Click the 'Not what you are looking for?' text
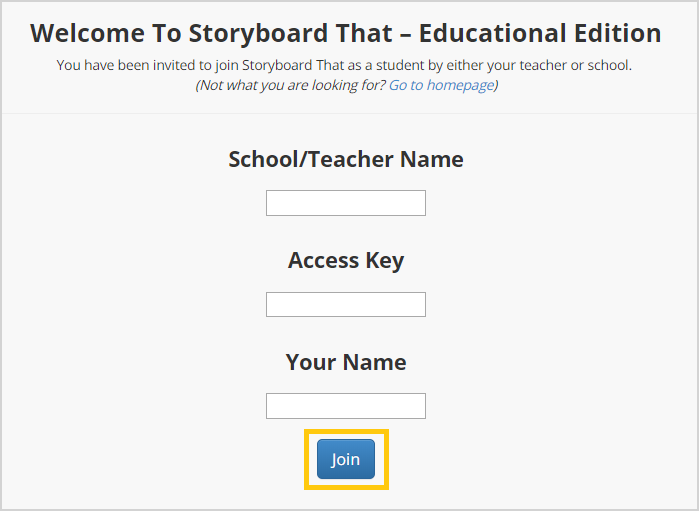 pyautogui.click(x=291, y=85)
